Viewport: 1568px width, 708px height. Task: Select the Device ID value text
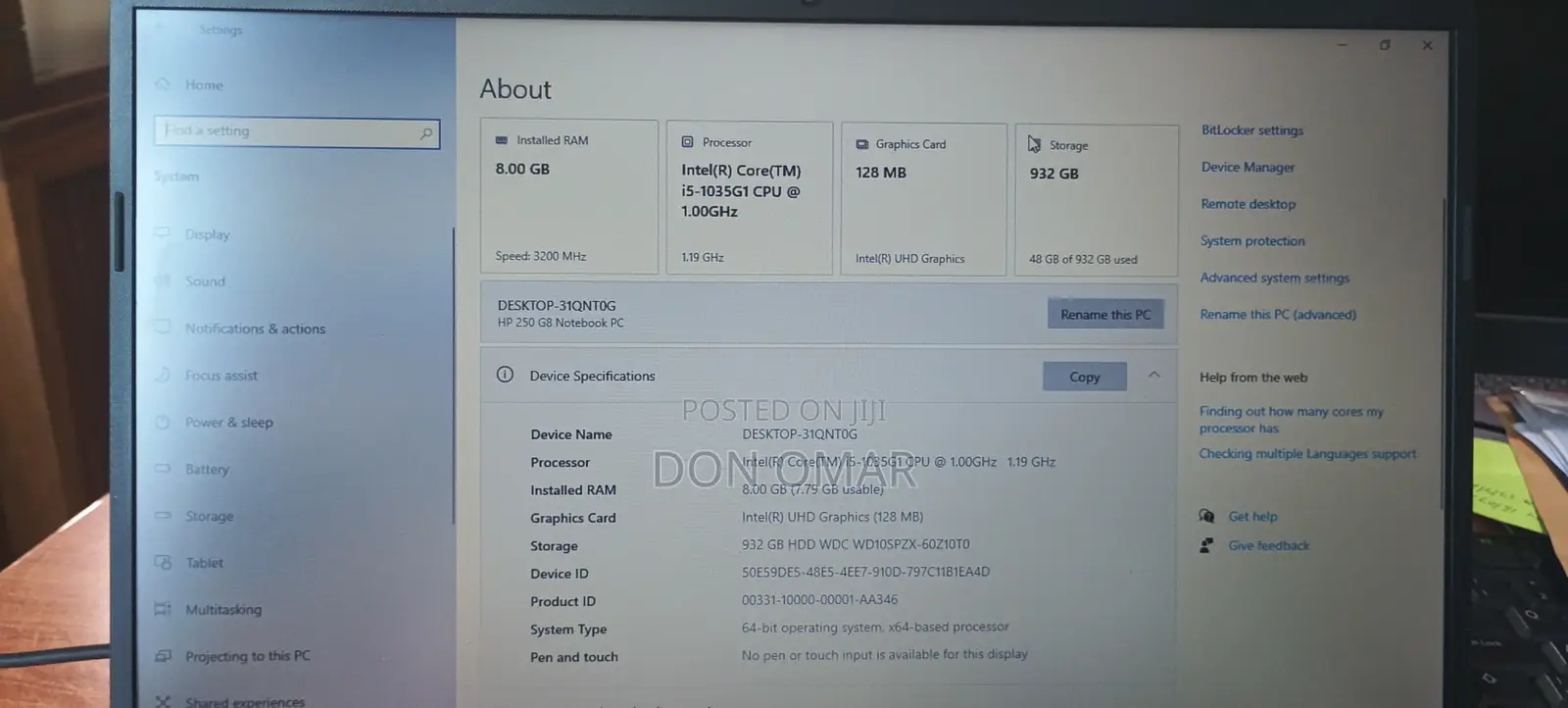865,572
